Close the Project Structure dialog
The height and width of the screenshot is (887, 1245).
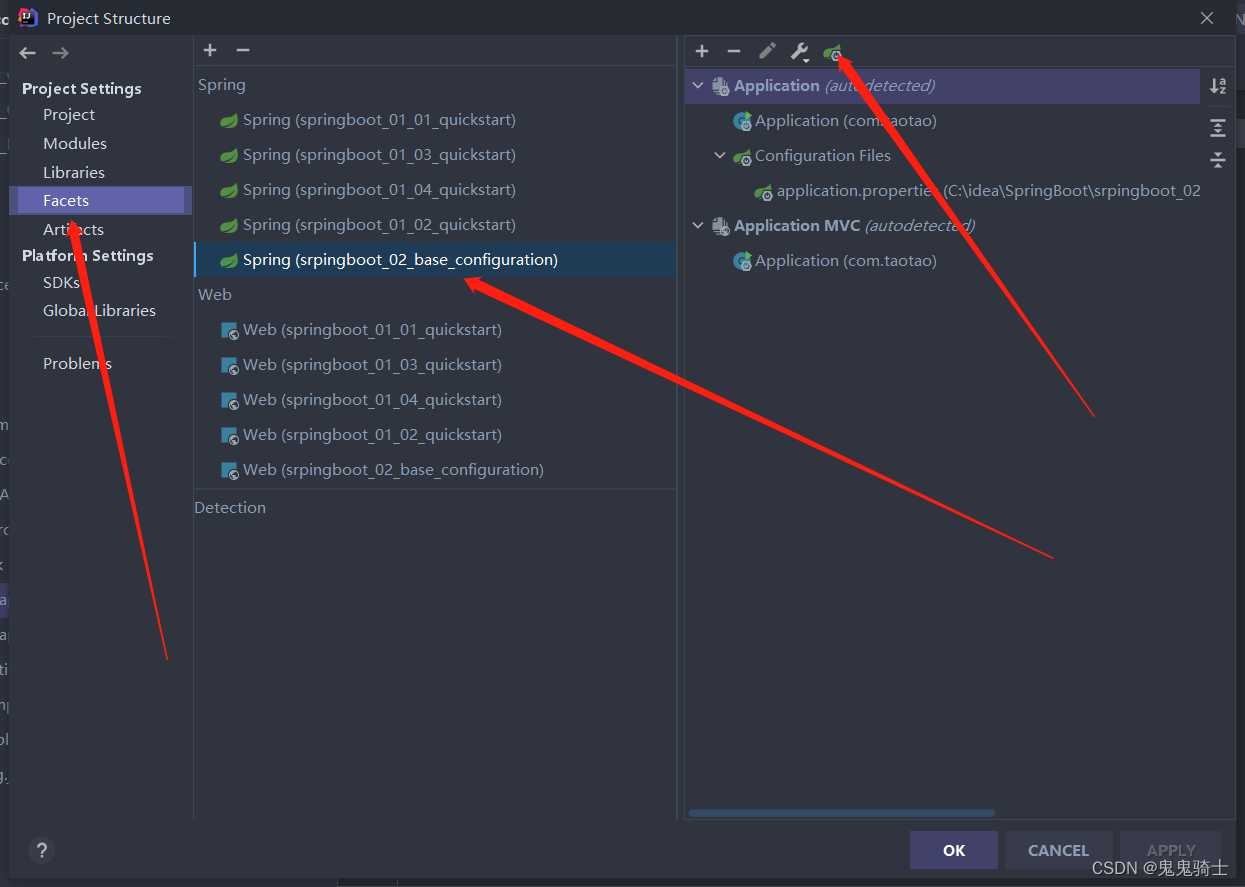click(1207, 18)
